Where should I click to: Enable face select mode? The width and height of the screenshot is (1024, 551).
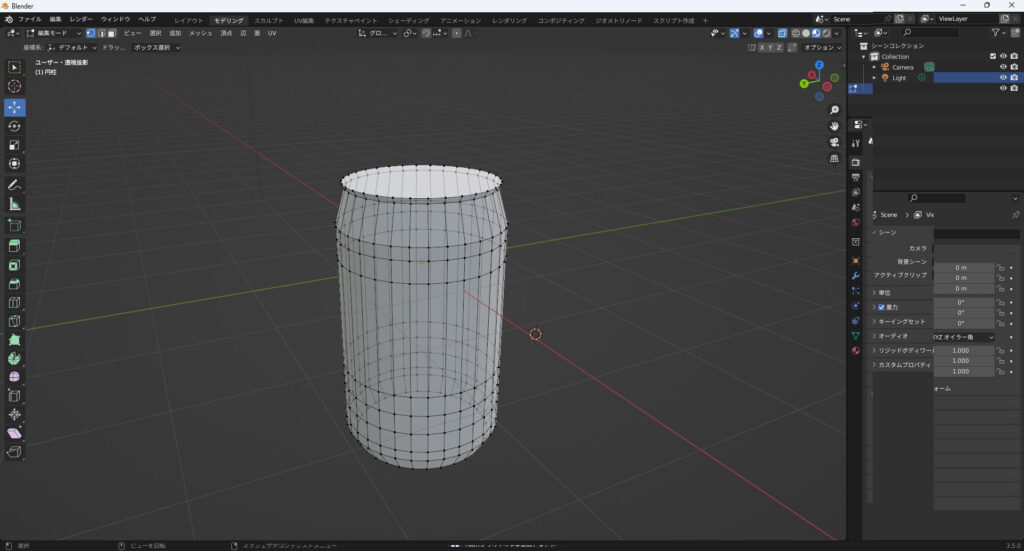112,33
